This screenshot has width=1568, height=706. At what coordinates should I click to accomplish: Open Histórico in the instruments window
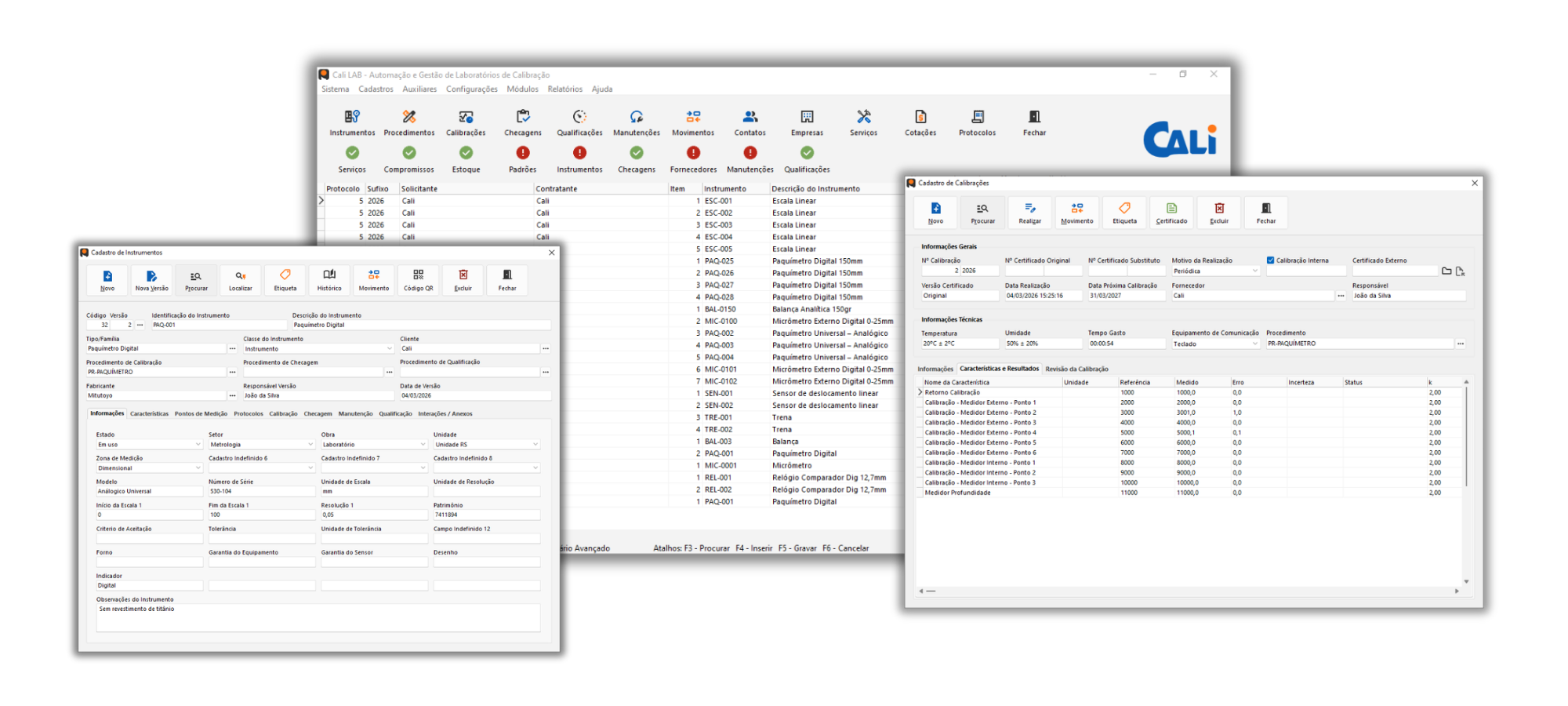[329, 279]
